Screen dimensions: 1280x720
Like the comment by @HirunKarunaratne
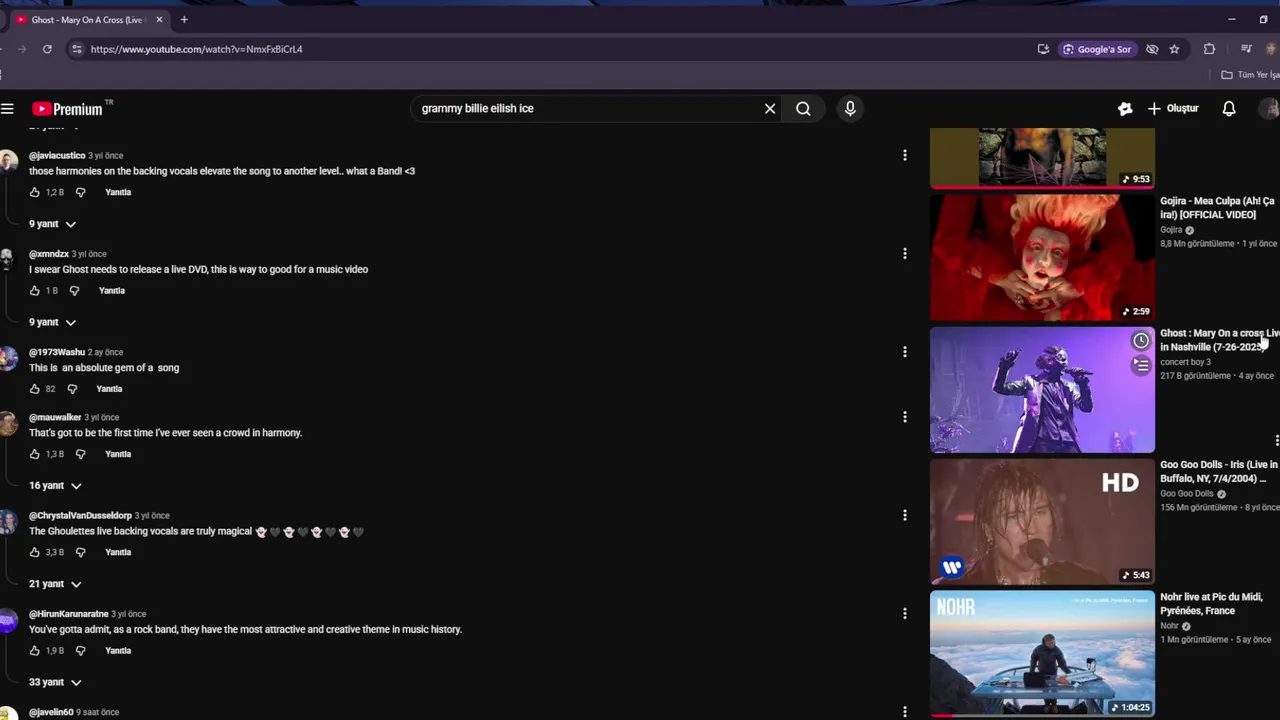35,651
